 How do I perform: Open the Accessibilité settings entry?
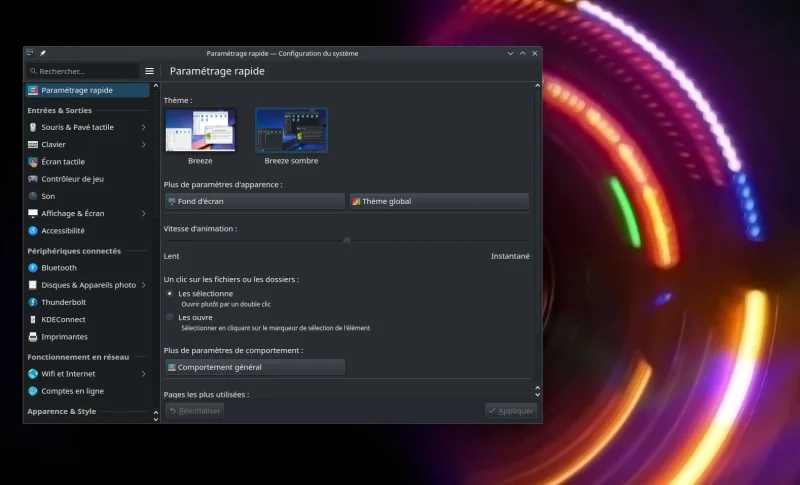coord(87,231)
